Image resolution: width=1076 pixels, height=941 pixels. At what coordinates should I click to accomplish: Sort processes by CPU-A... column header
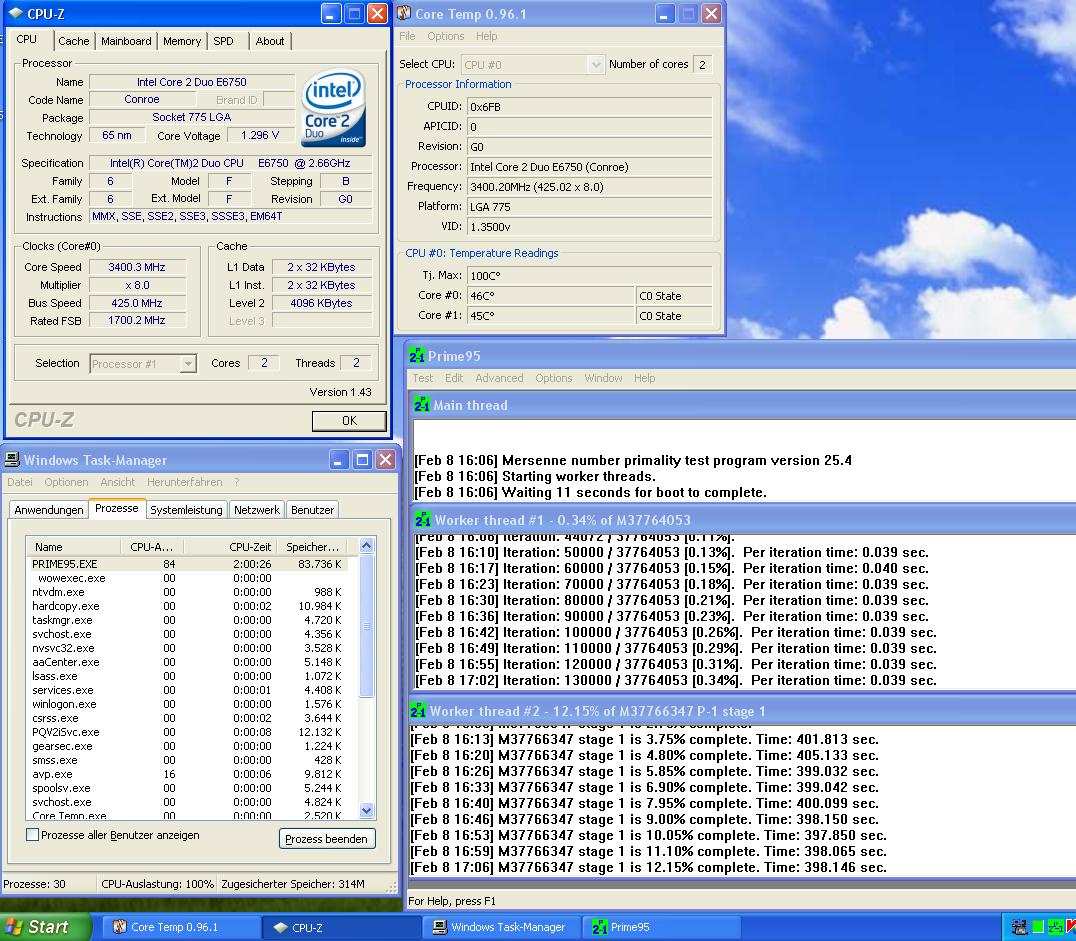154,546
